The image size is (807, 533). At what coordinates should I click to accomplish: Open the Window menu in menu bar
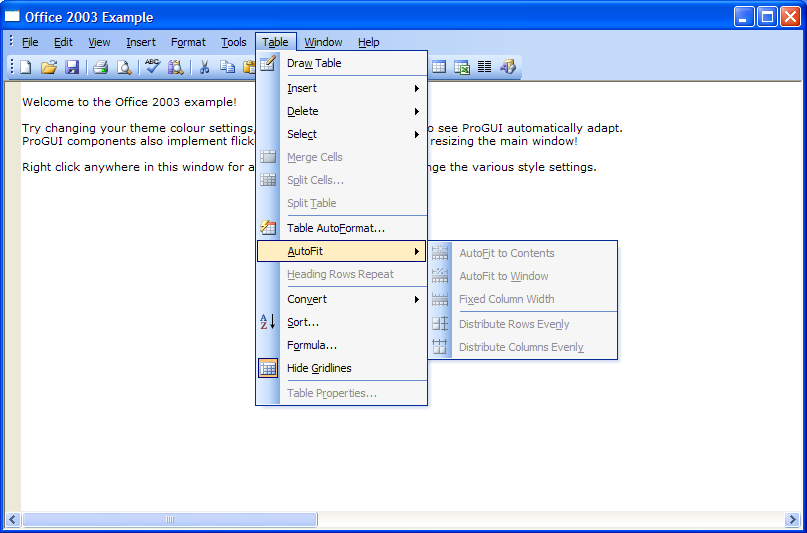(x=323, y=42)
